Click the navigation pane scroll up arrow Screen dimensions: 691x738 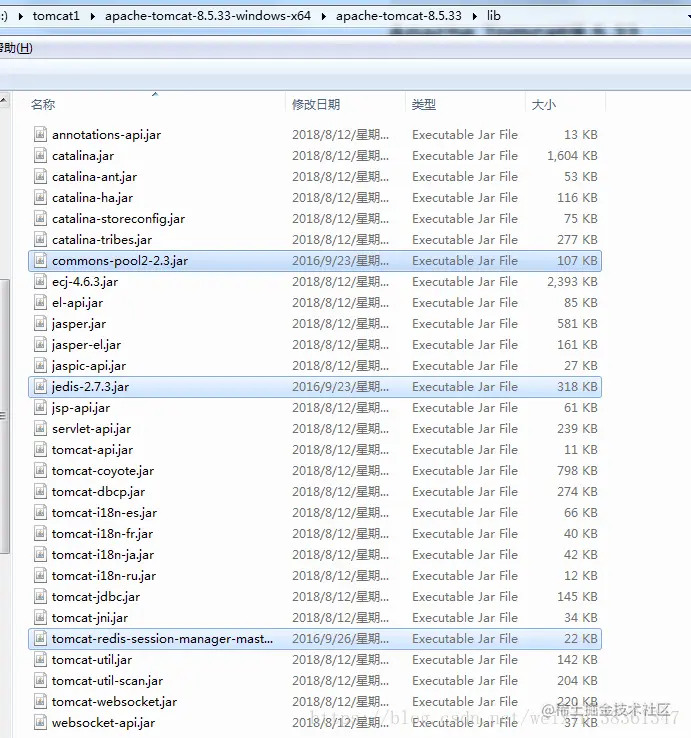click(4, 100)
